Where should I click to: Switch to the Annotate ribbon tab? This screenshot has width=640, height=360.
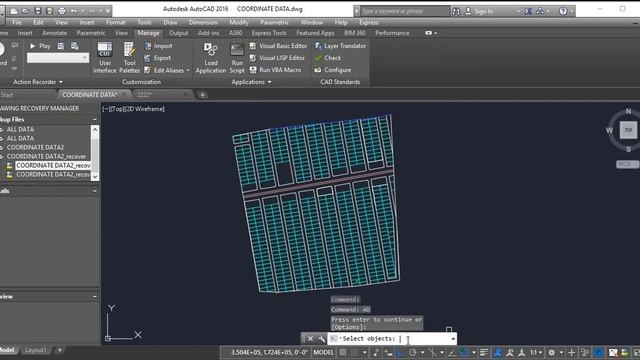pyautogui.click(x=54, y=33)
